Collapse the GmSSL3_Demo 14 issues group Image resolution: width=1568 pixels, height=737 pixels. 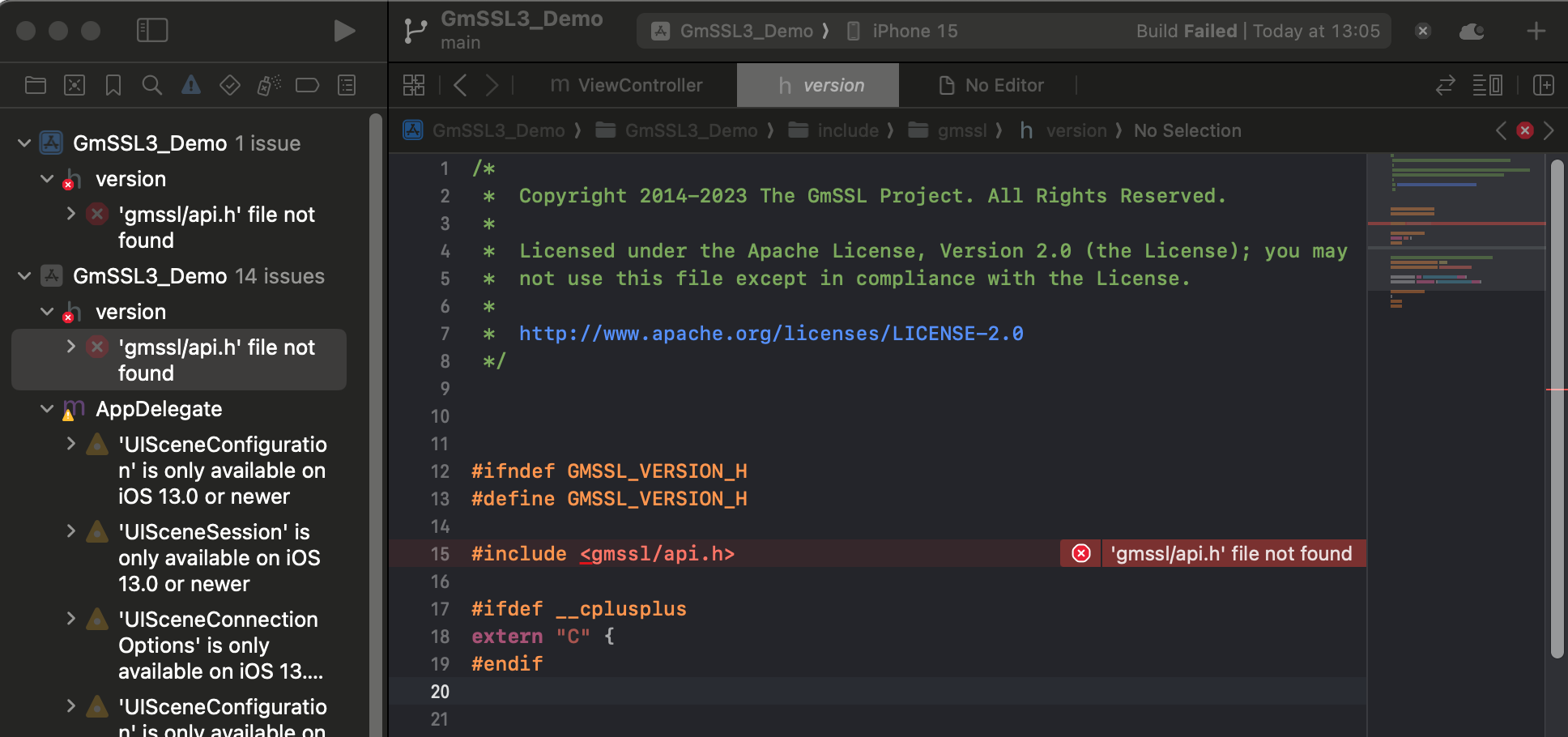point(24,276)
